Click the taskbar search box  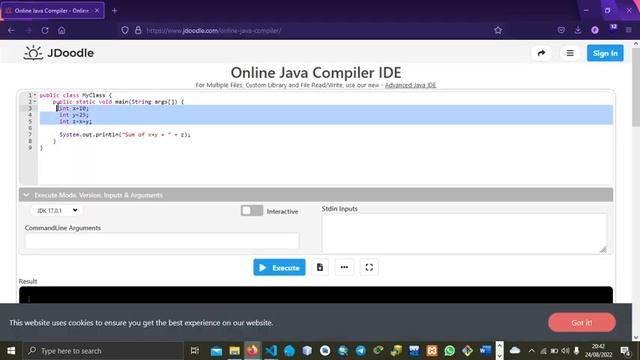103,351
